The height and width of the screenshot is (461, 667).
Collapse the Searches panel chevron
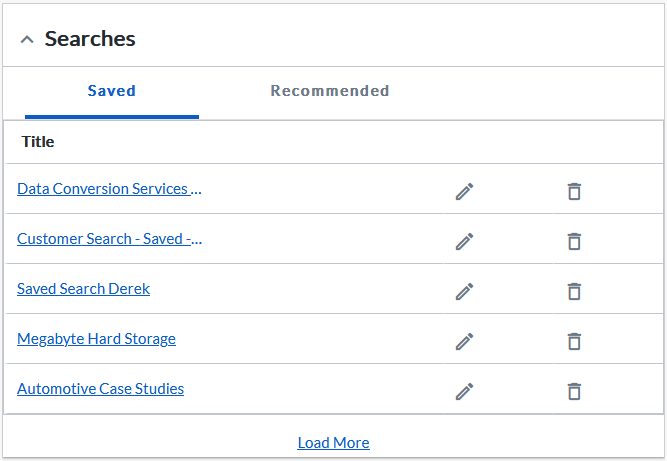pyautogui.click(x=27, y=40)
